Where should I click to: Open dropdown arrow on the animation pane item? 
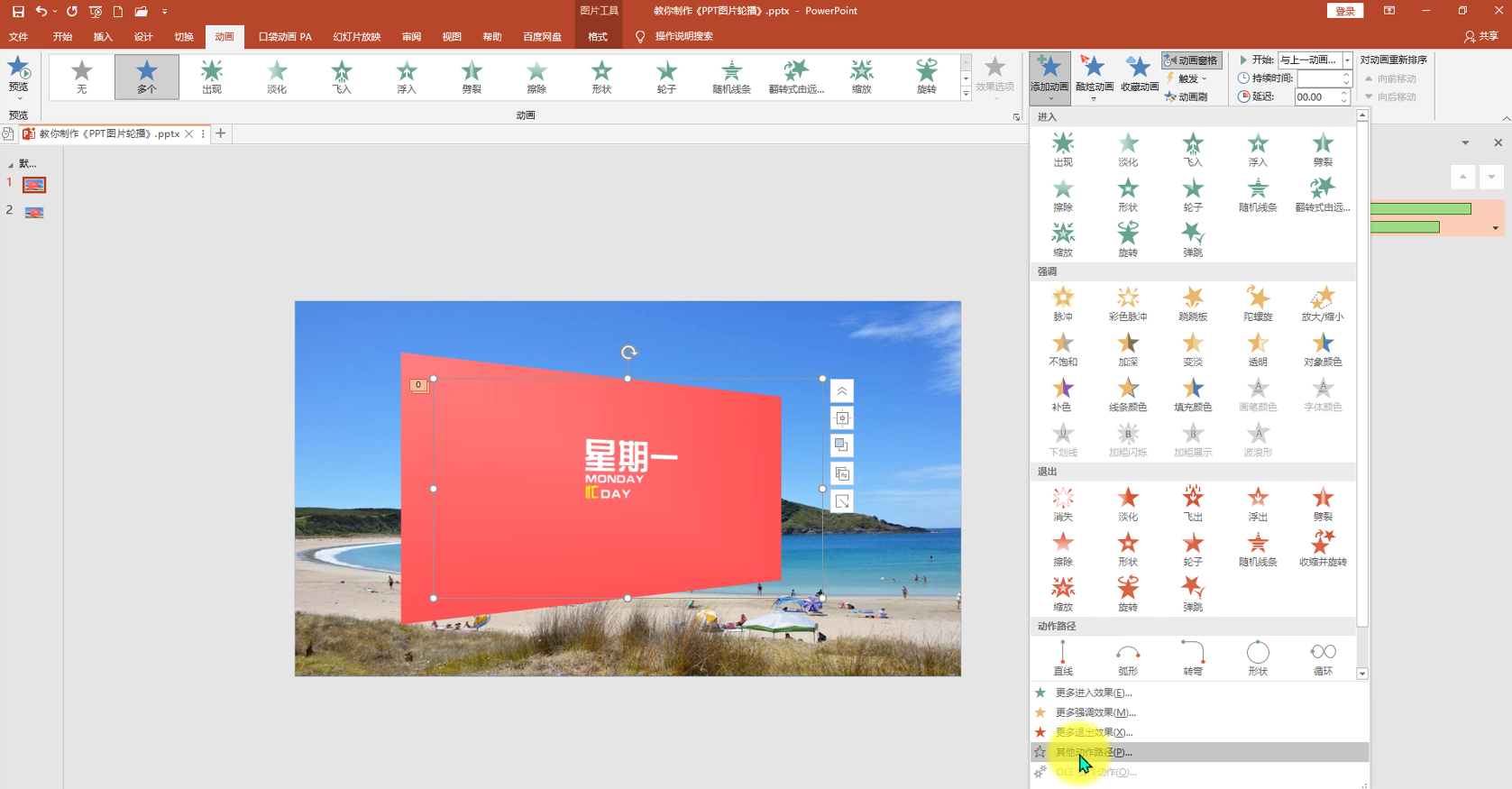click(x=1496, y=228)
